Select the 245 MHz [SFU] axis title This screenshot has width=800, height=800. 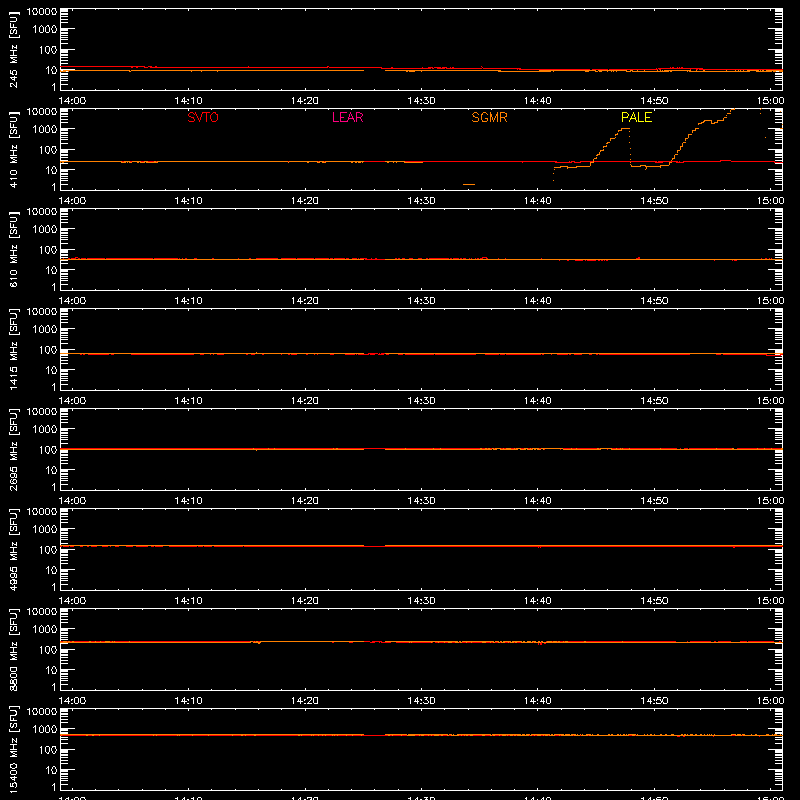[14, 49]
